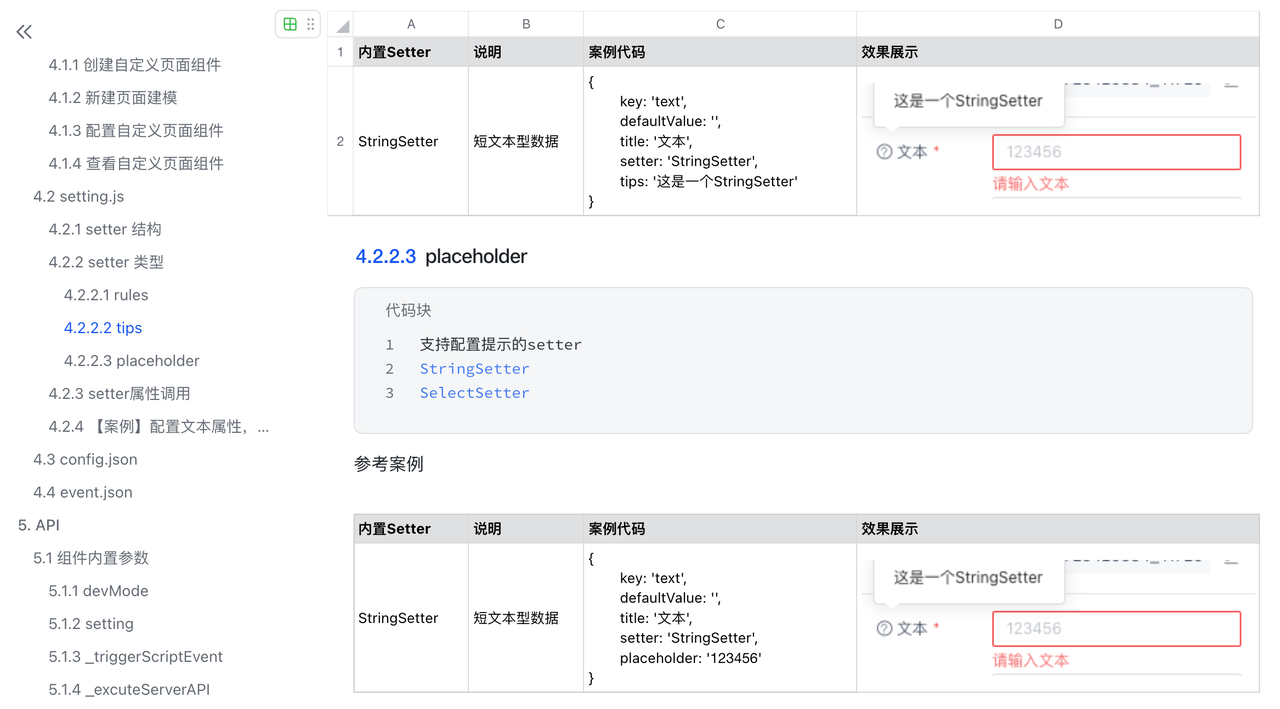Select row 2 header in top table

coord(340,142)
